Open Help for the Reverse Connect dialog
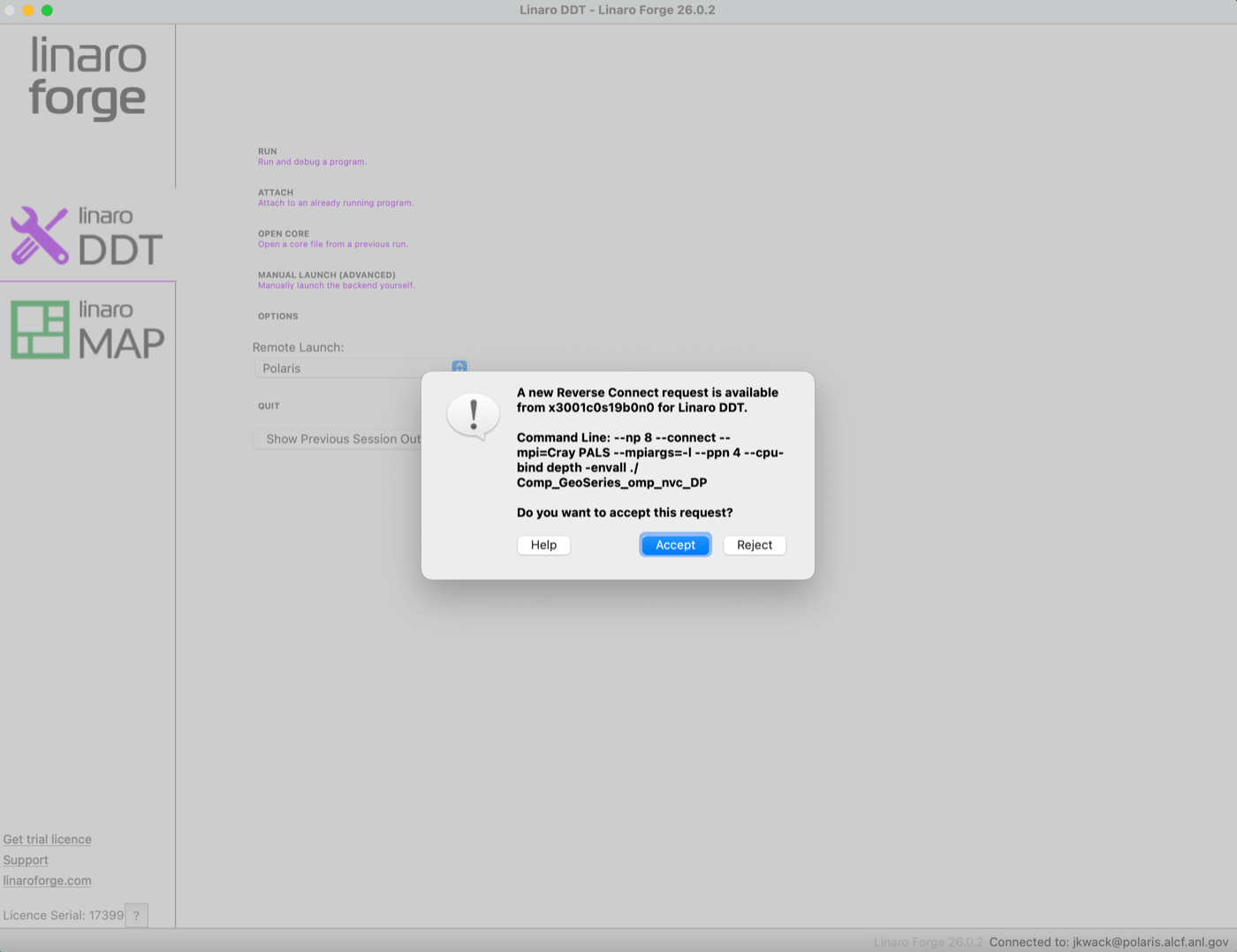The image size is (1237, 952). point(543,545)
